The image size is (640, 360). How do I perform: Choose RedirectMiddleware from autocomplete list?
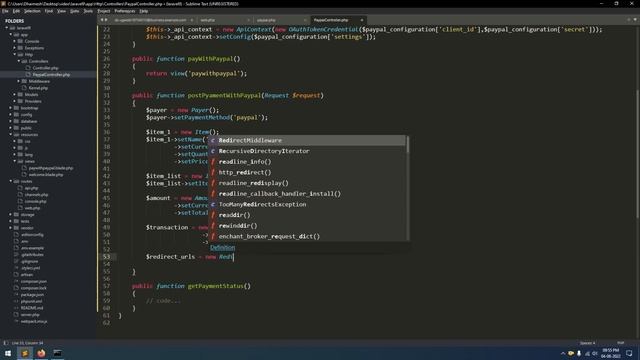click(307, 140)
